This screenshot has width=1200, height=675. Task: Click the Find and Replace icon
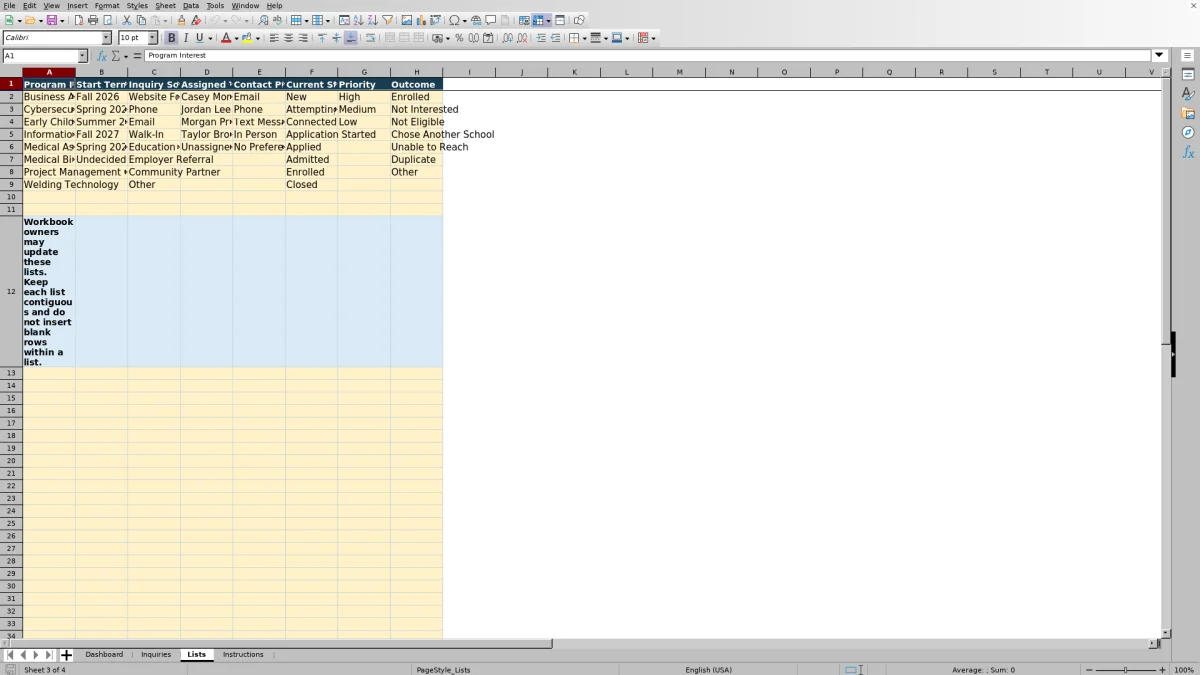point(263,20)
